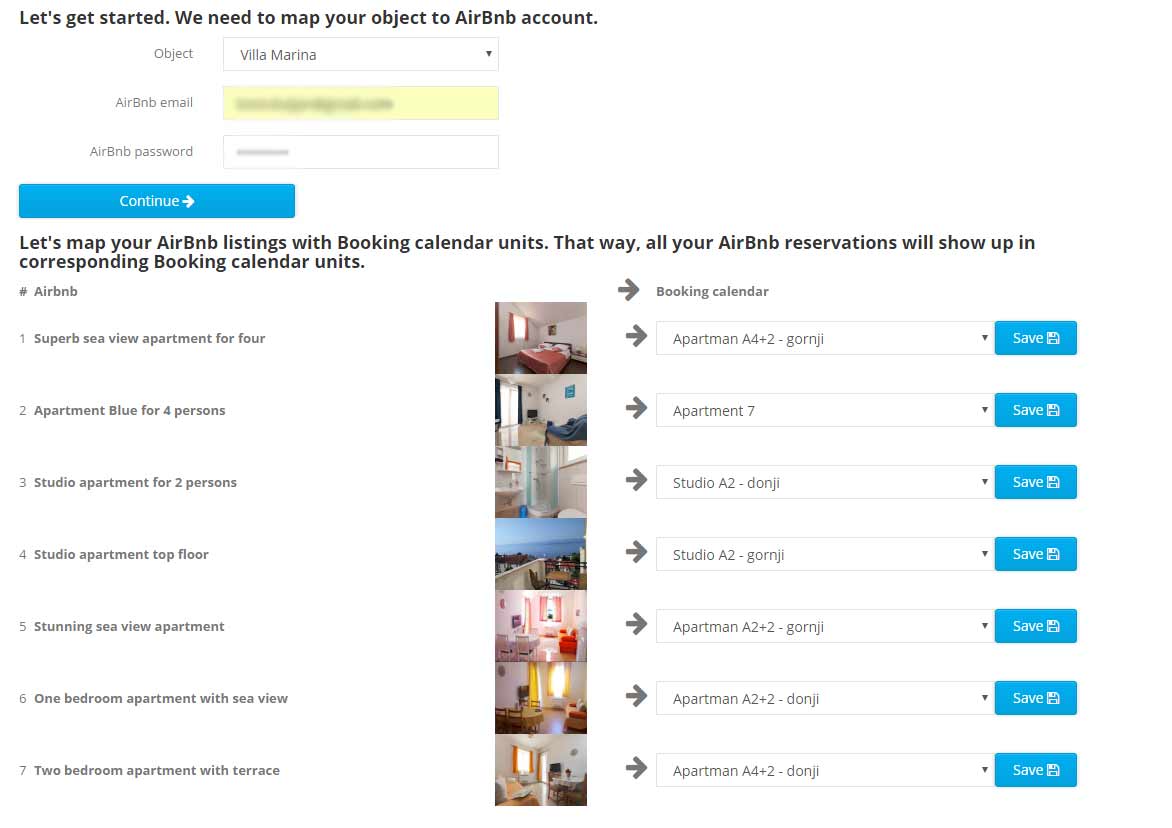
Task: Click the arrow icon beside Stunning sea view apartment
Action: click(x=636, y=623)
